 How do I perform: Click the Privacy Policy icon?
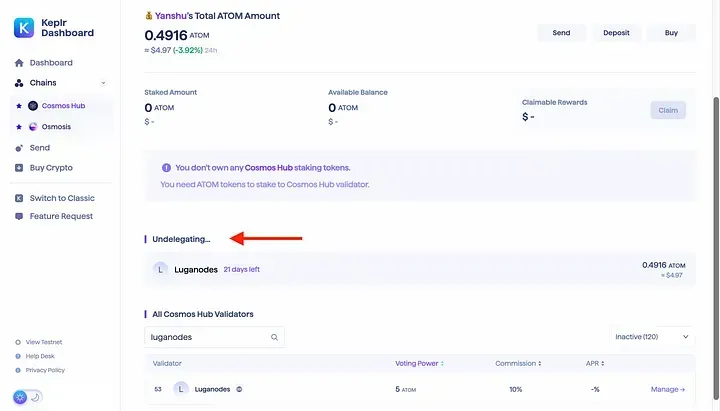coord(18,370)
